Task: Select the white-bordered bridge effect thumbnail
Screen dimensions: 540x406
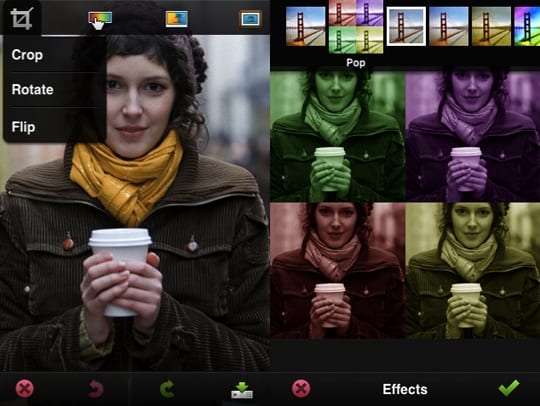Action: click(406, 27)
